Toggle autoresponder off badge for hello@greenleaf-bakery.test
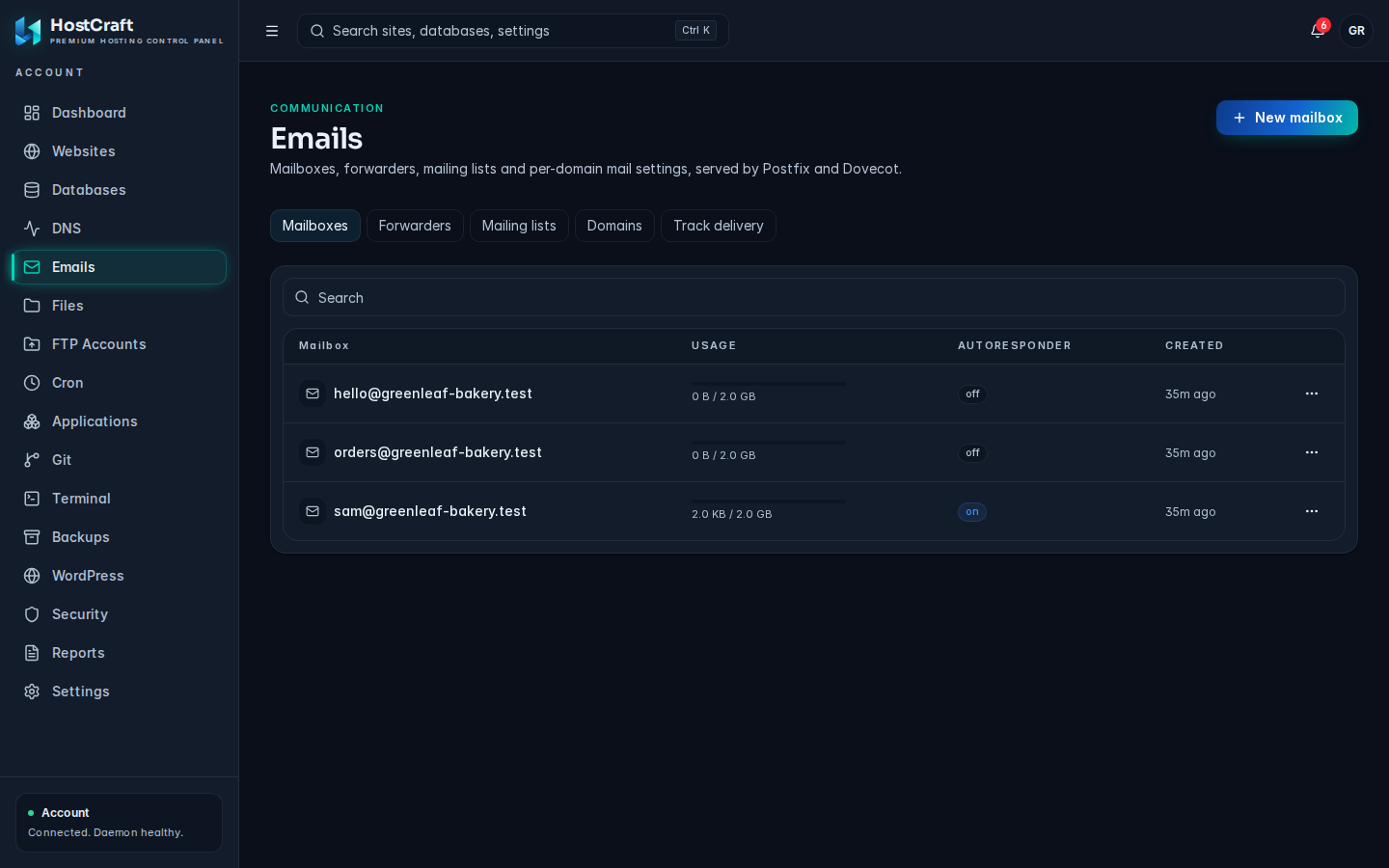Image resolution: width=1389 pixels, height=868 pixels. click(972, 393)
